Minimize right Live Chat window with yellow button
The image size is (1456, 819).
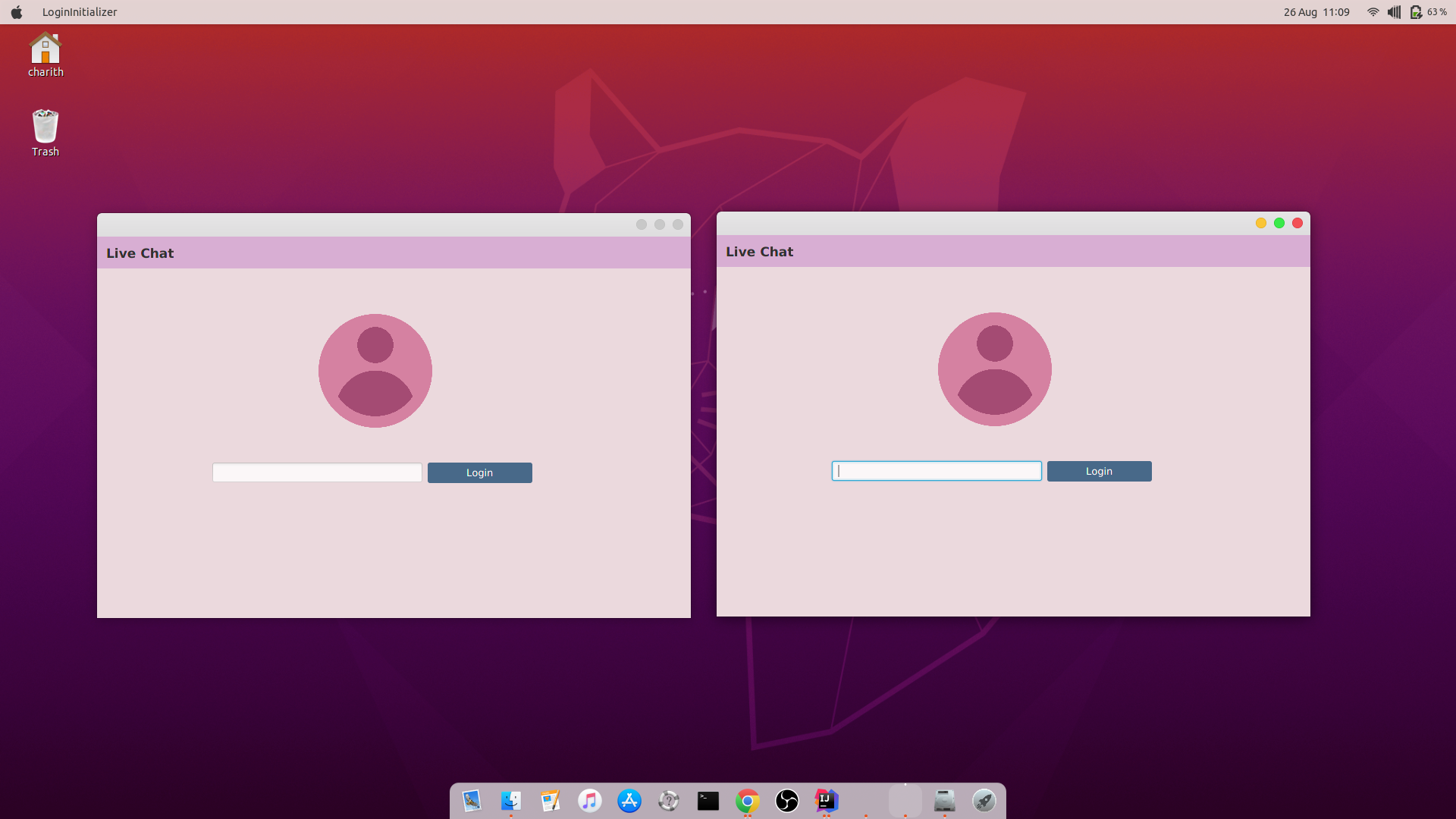[1261, 223]
